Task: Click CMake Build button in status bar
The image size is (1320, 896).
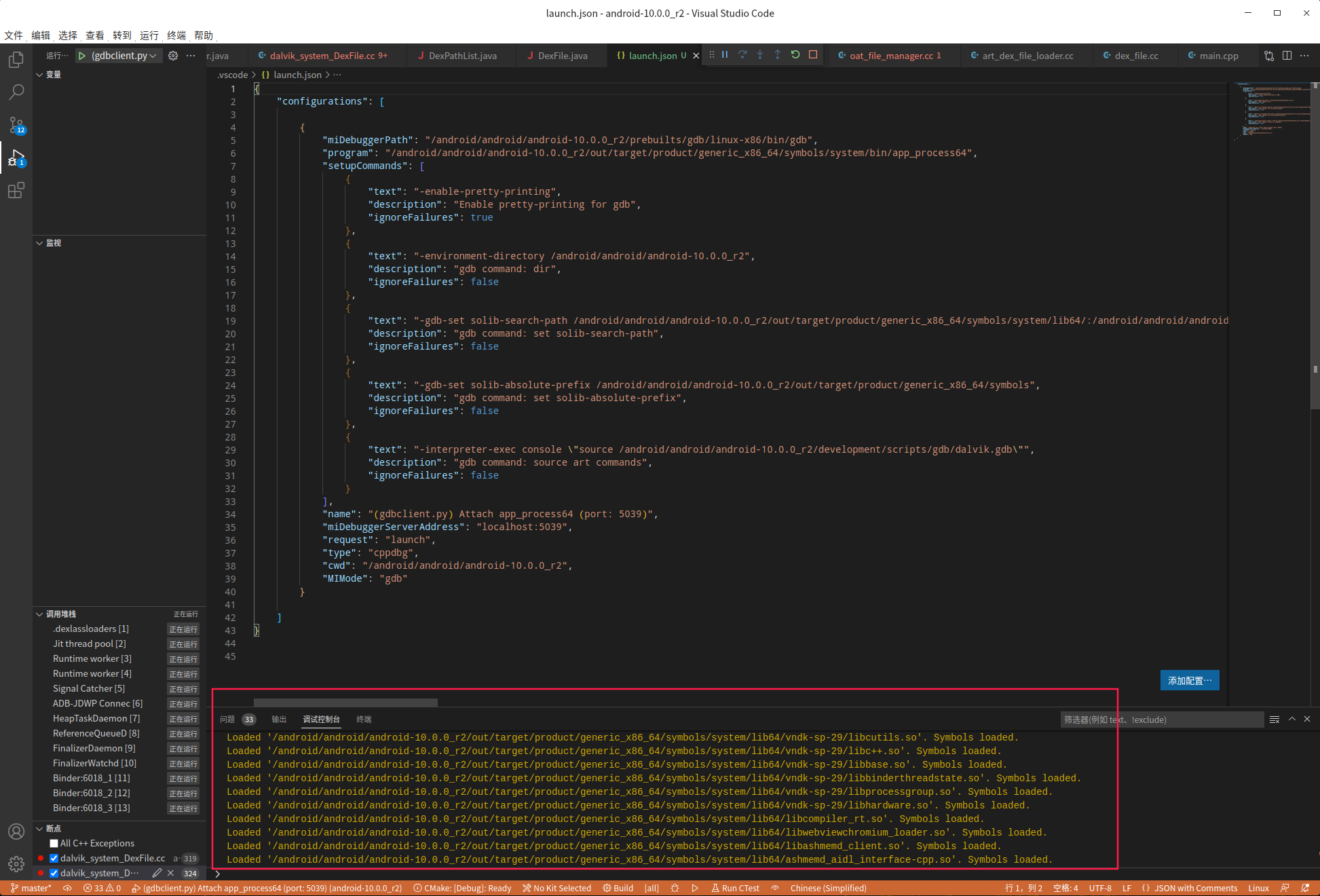Action: pyautogui.click(x=618, y=888)
